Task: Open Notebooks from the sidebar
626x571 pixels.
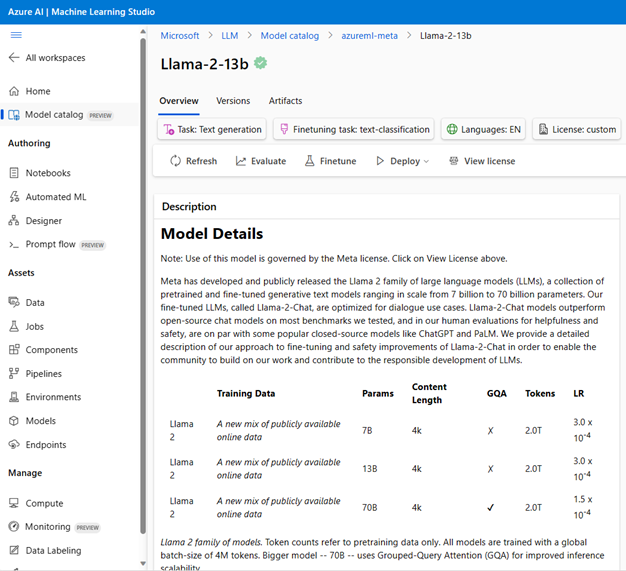Action: tap(48, 173)
